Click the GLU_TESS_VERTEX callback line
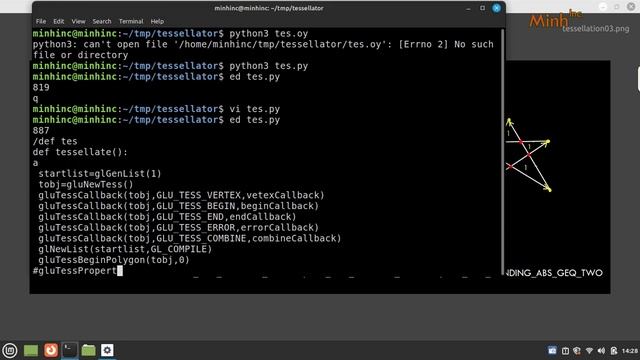Screen dimensions: 640x360 181,195
